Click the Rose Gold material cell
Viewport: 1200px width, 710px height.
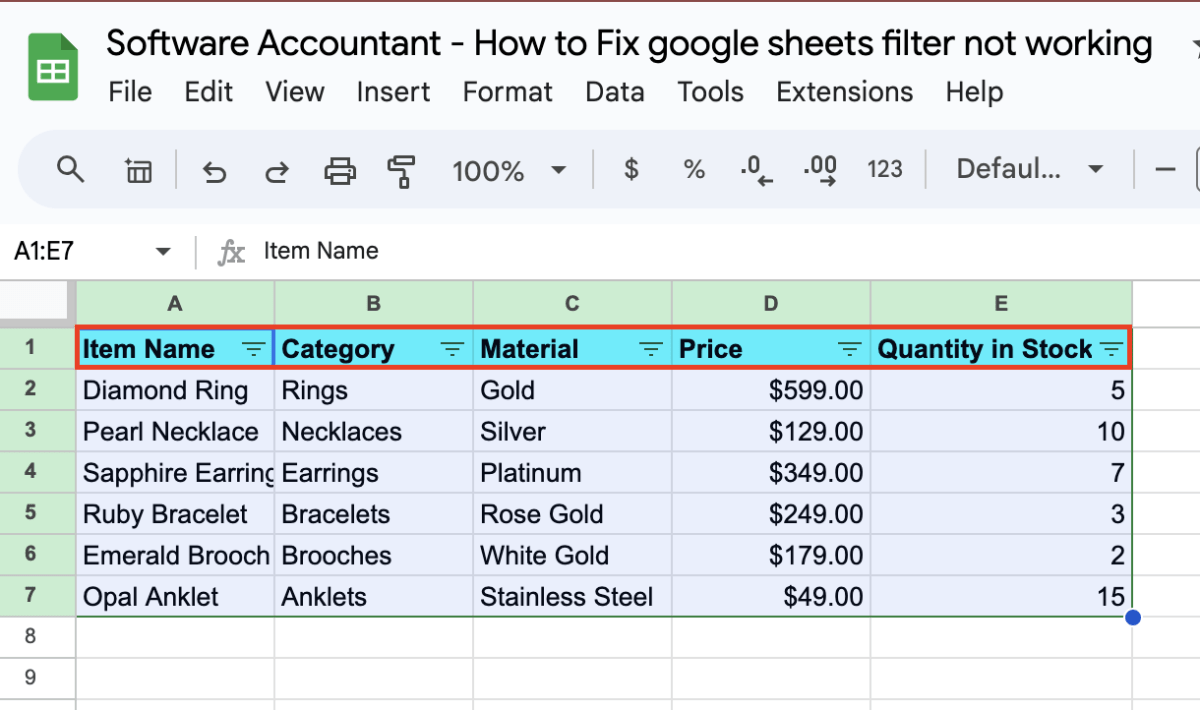click(572, 514)
